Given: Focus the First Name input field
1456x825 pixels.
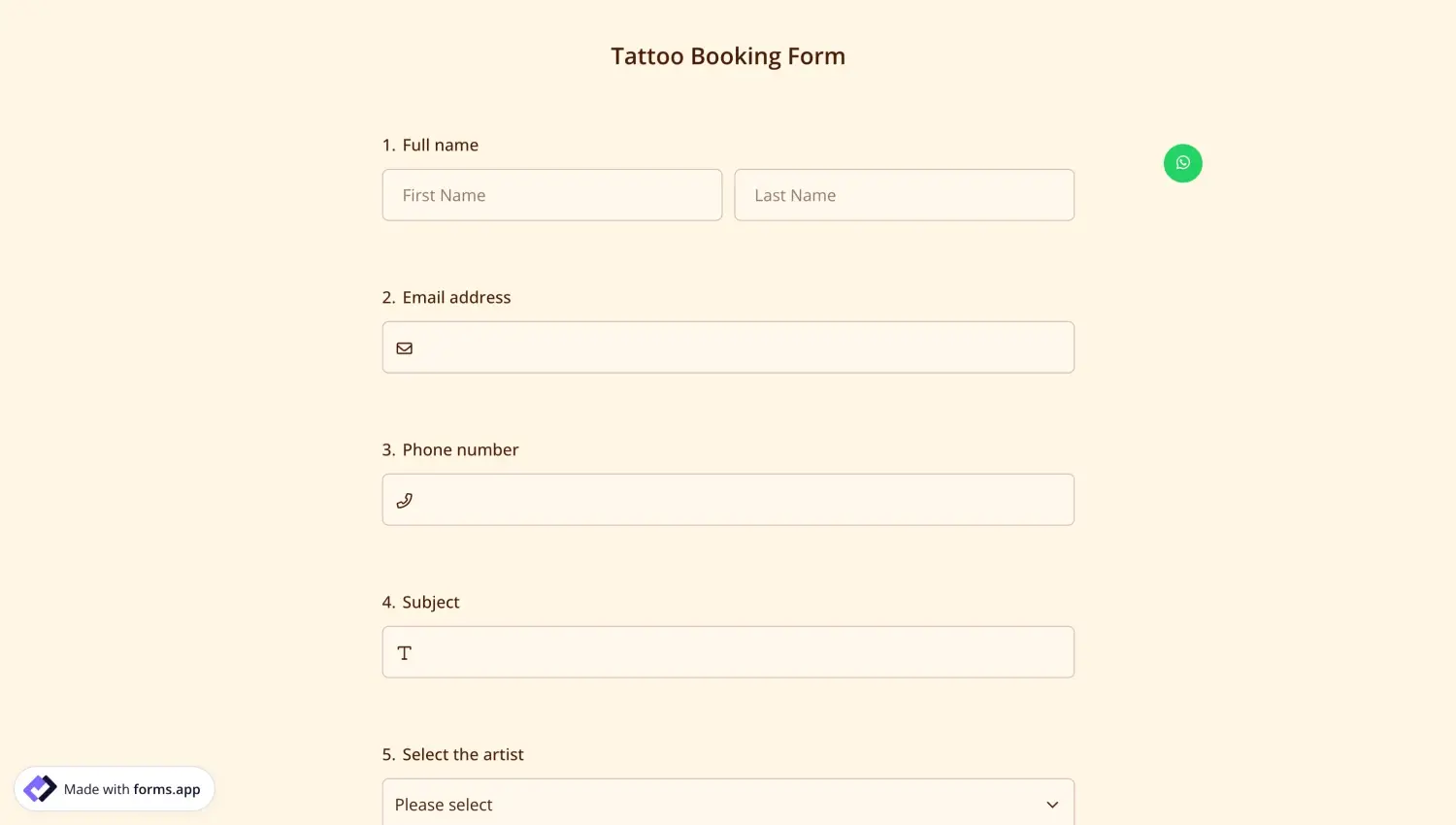Looking at the screenshot, I should point(551,195).
